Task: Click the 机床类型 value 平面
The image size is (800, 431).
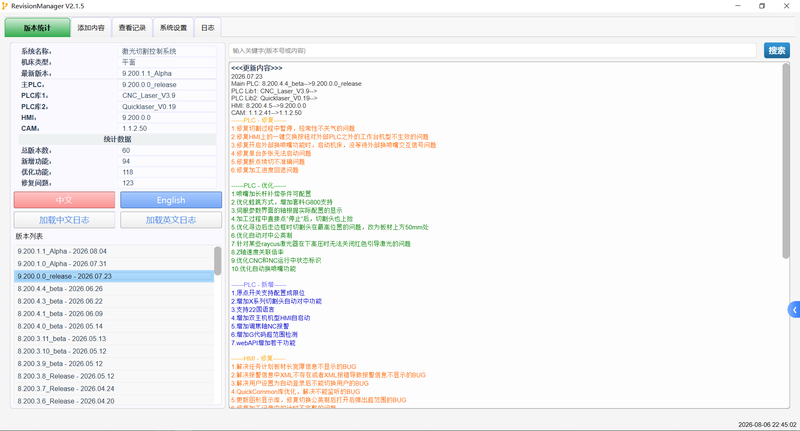Action: click(x=167, y=62)
